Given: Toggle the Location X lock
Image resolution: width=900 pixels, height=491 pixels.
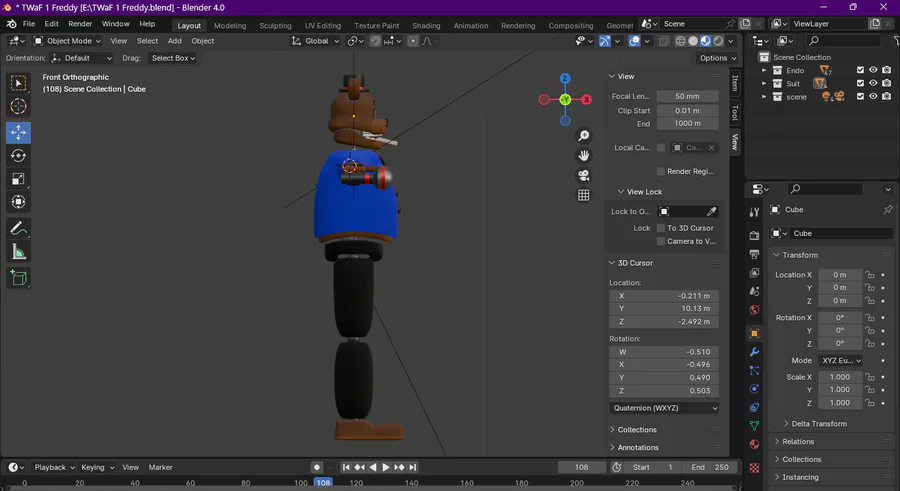Looking at the screenshot, I should point(870,275).
